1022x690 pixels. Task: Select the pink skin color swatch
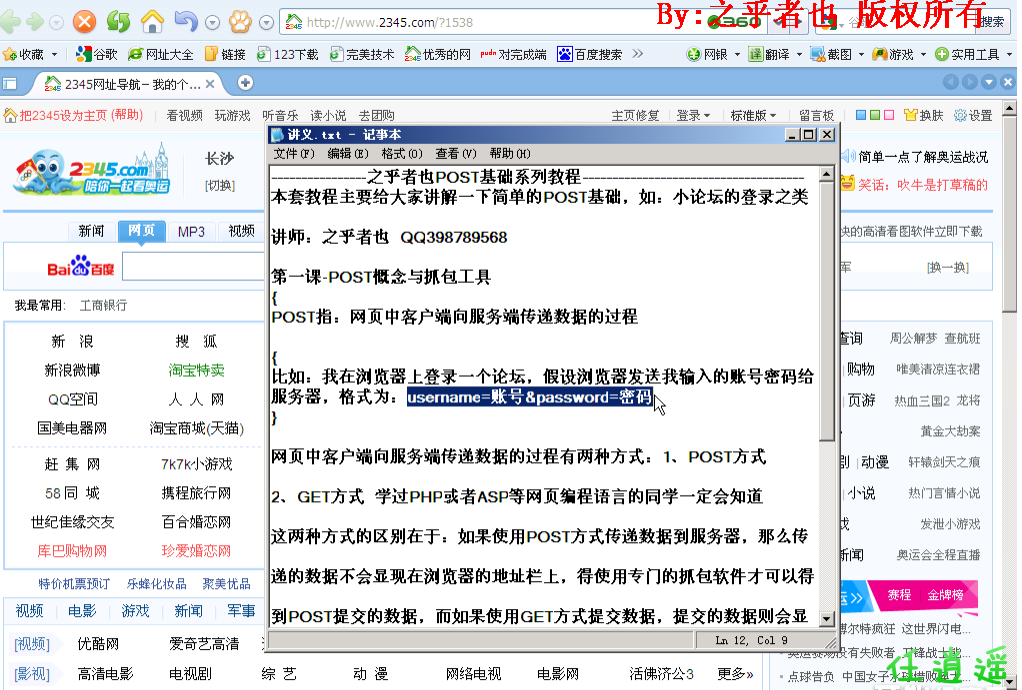889,115
